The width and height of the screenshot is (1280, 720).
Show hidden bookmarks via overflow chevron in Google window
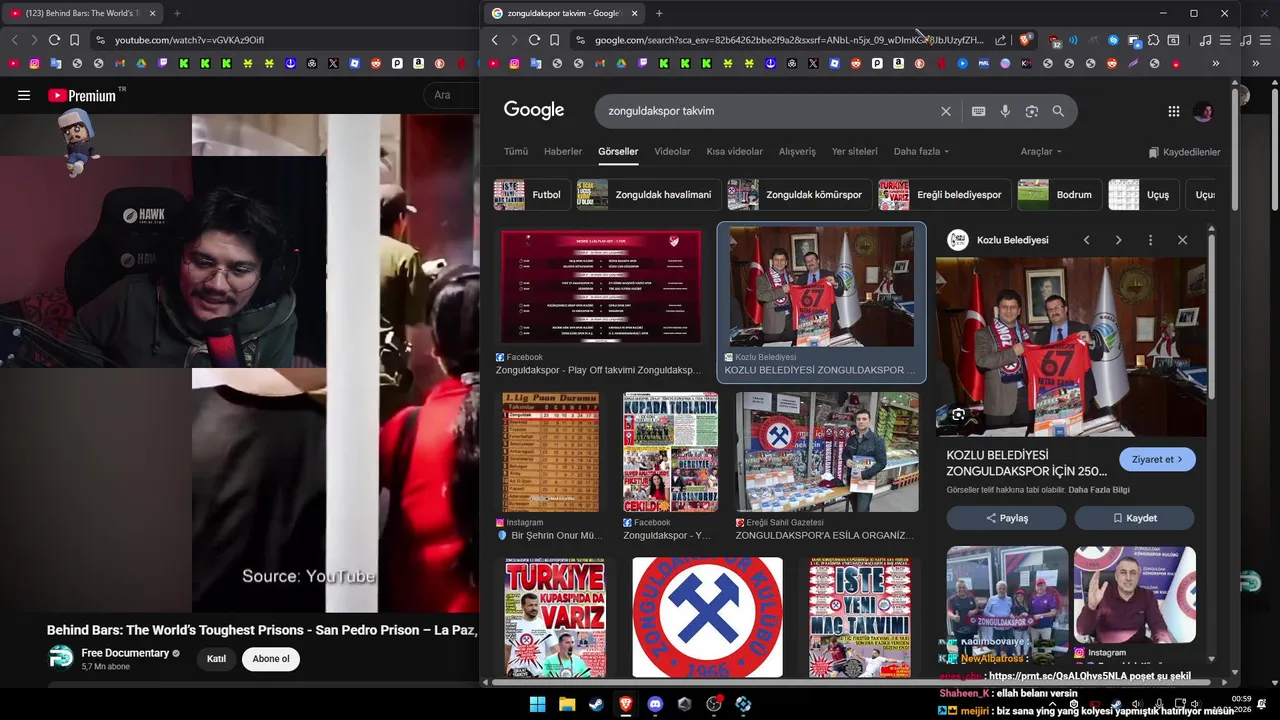point(1215,63)
